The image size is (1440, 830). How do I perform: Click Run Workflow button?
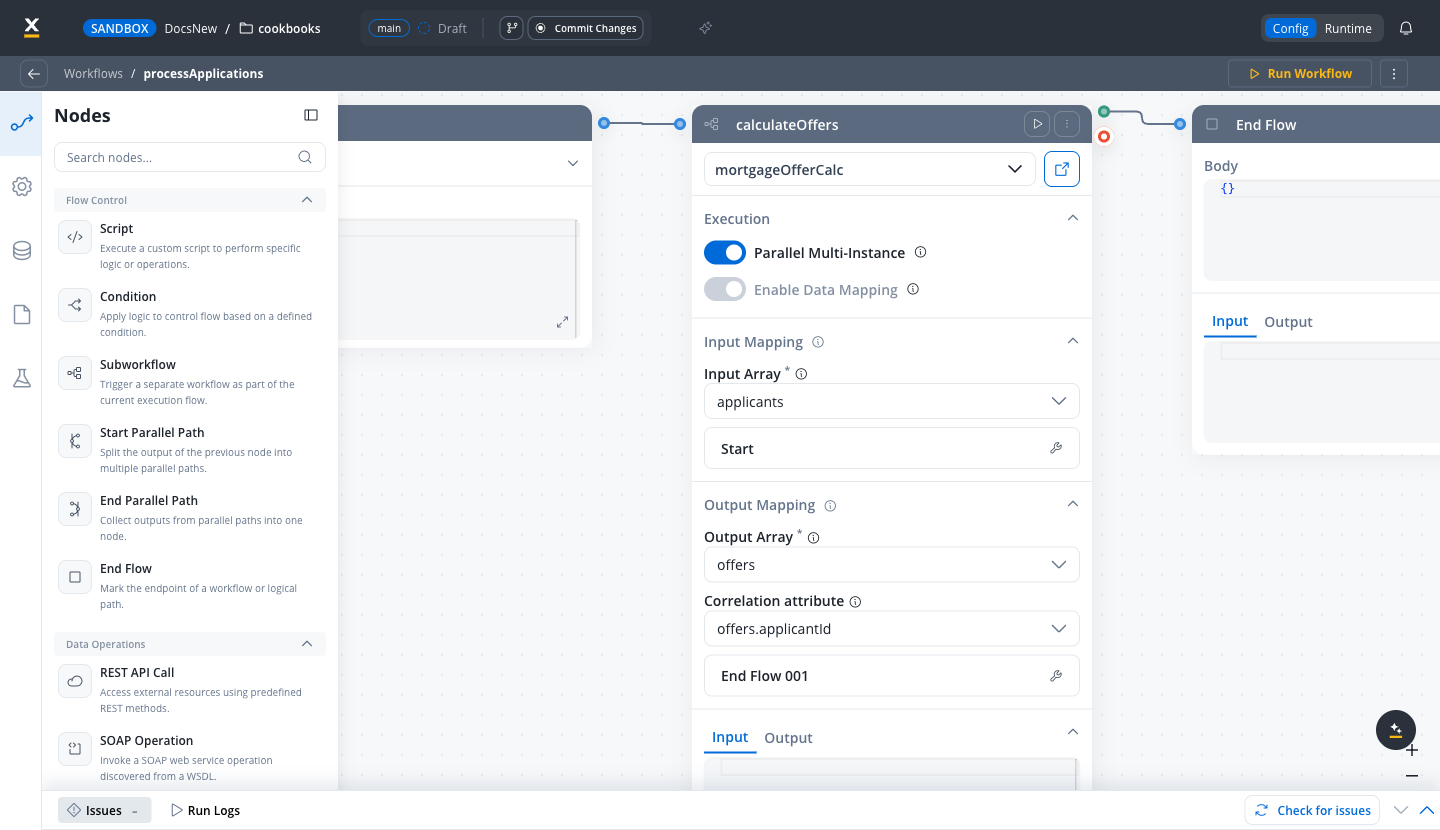(1300, 73)
